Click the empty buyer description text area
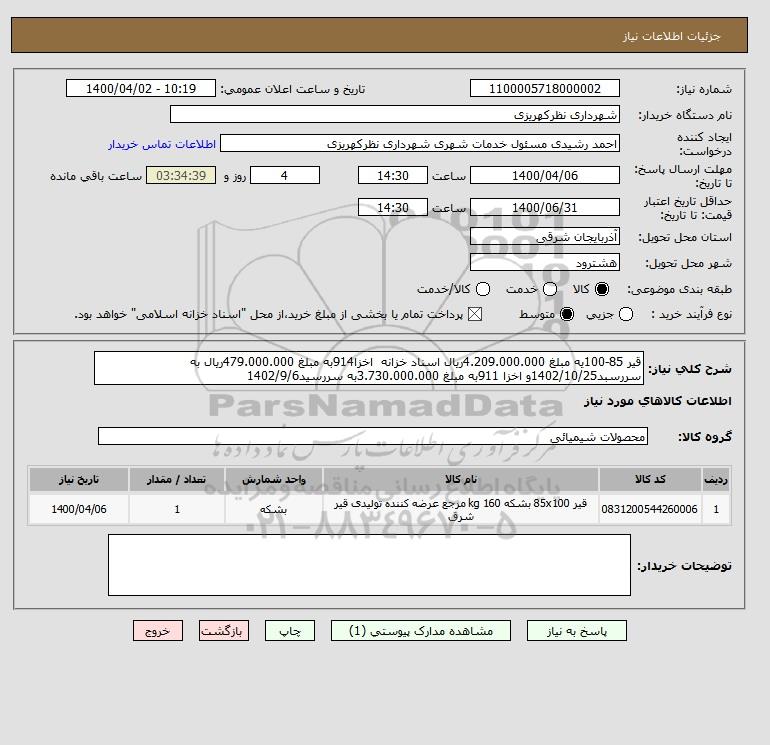This screenshot has width=770, height=745. 369,565
